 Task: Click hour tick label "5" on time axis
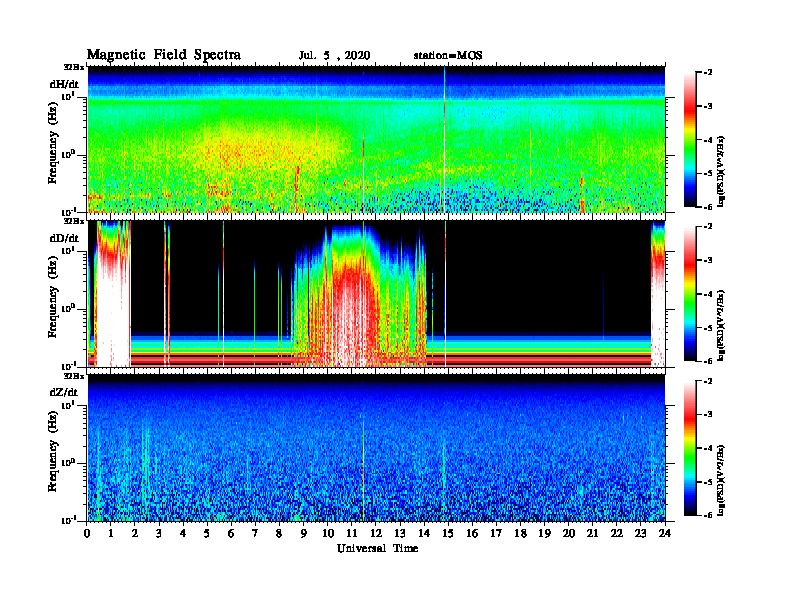tap(207, 534)
